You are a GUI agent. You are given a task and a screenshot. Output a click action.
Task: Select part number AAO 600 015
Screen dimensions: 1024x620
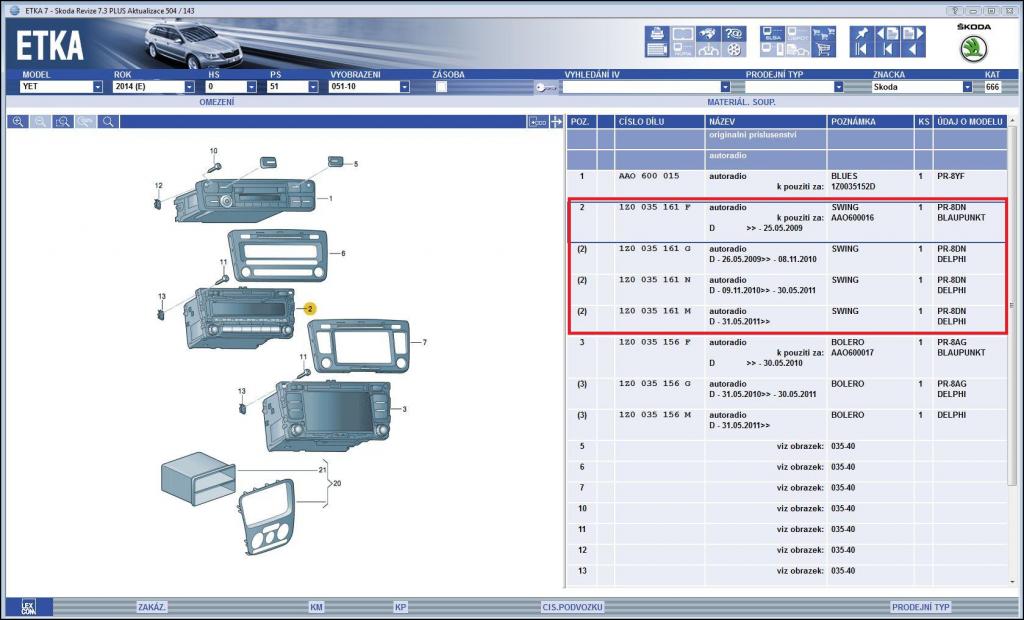(649, 176)
